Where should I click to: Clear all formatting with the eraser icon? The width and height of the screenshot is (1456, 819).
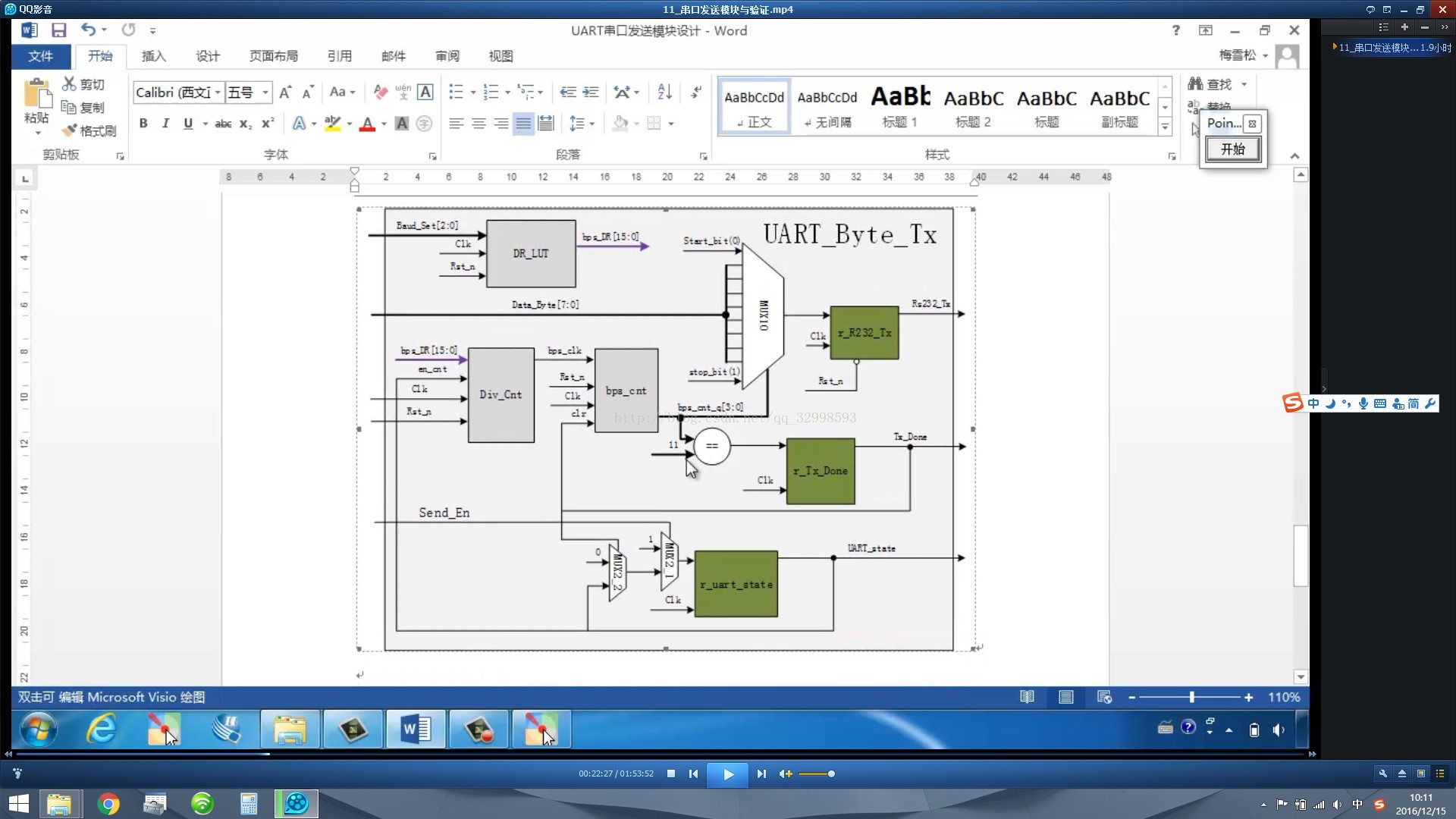pyautogui.click(x=381, y=93)
